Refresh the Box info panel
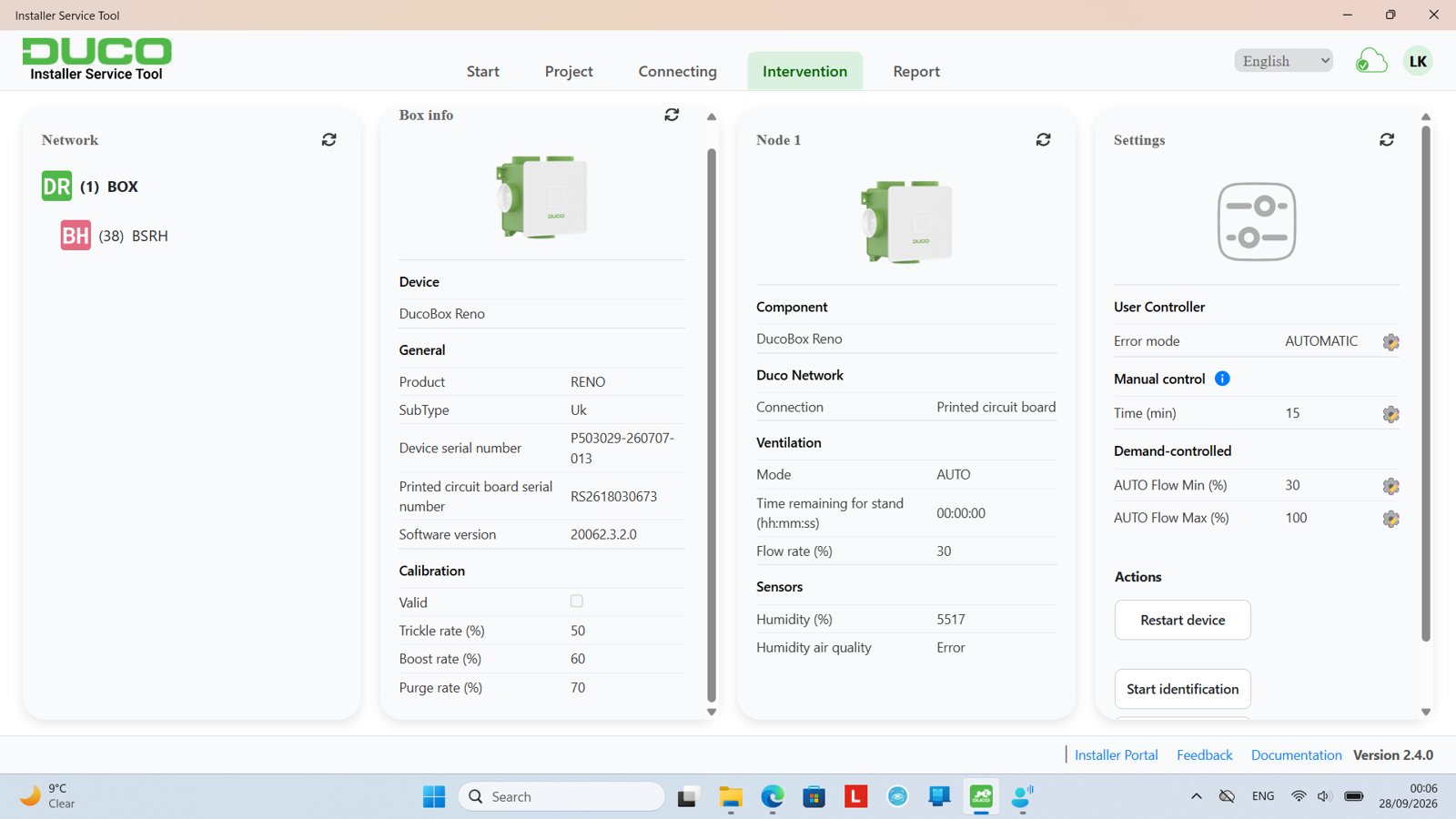The height and width of the screenshot is (819, 1456). tap(672, 115)
